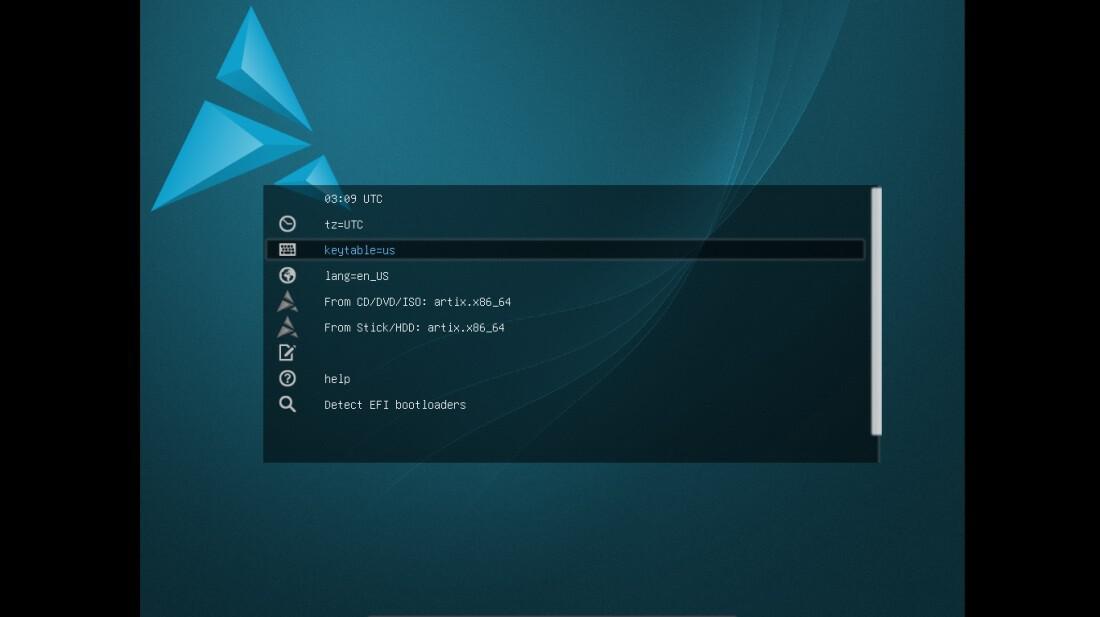Click the keyboard icon for keytable
1100x617 pixels.
click(x=287, y=250)
